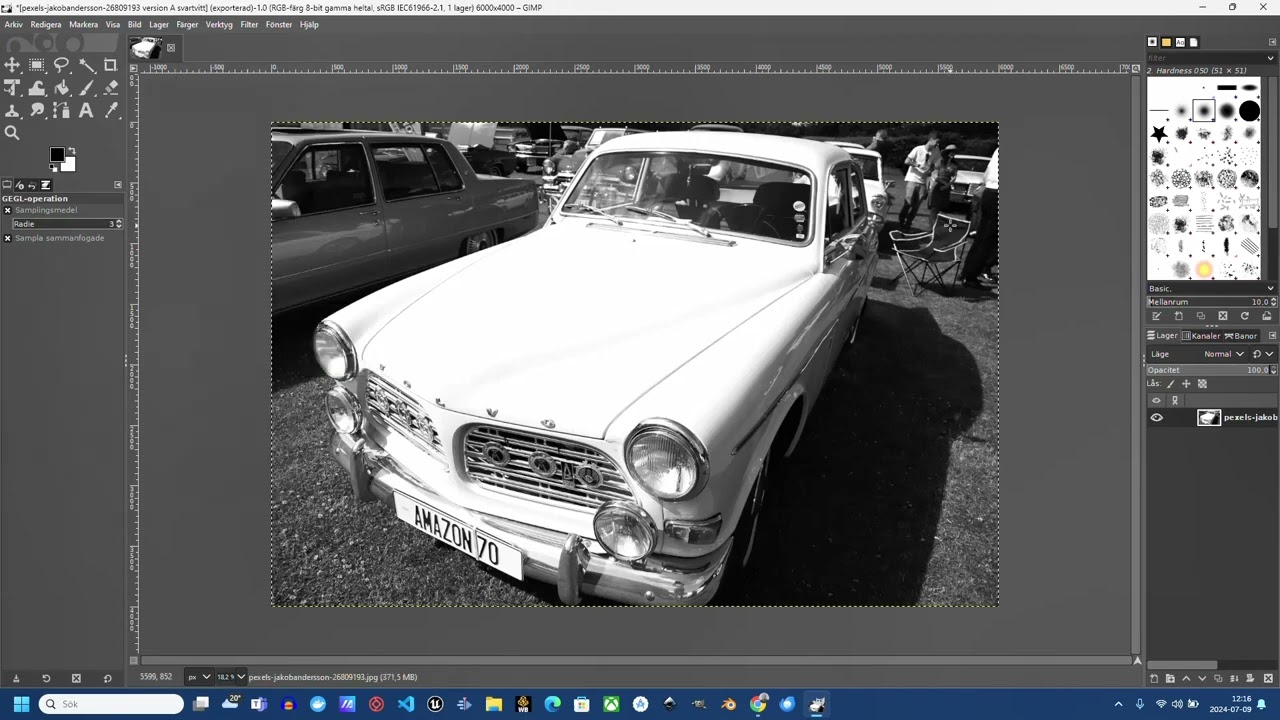Refresh the brushes list
The image size is (1280, 720).
(x=1244, y=316)
